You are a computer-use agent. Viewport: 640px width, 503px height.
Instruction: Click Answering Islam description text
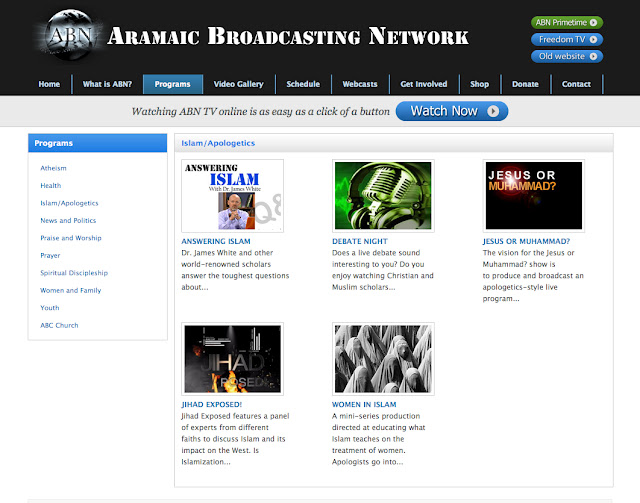(235, 270)
